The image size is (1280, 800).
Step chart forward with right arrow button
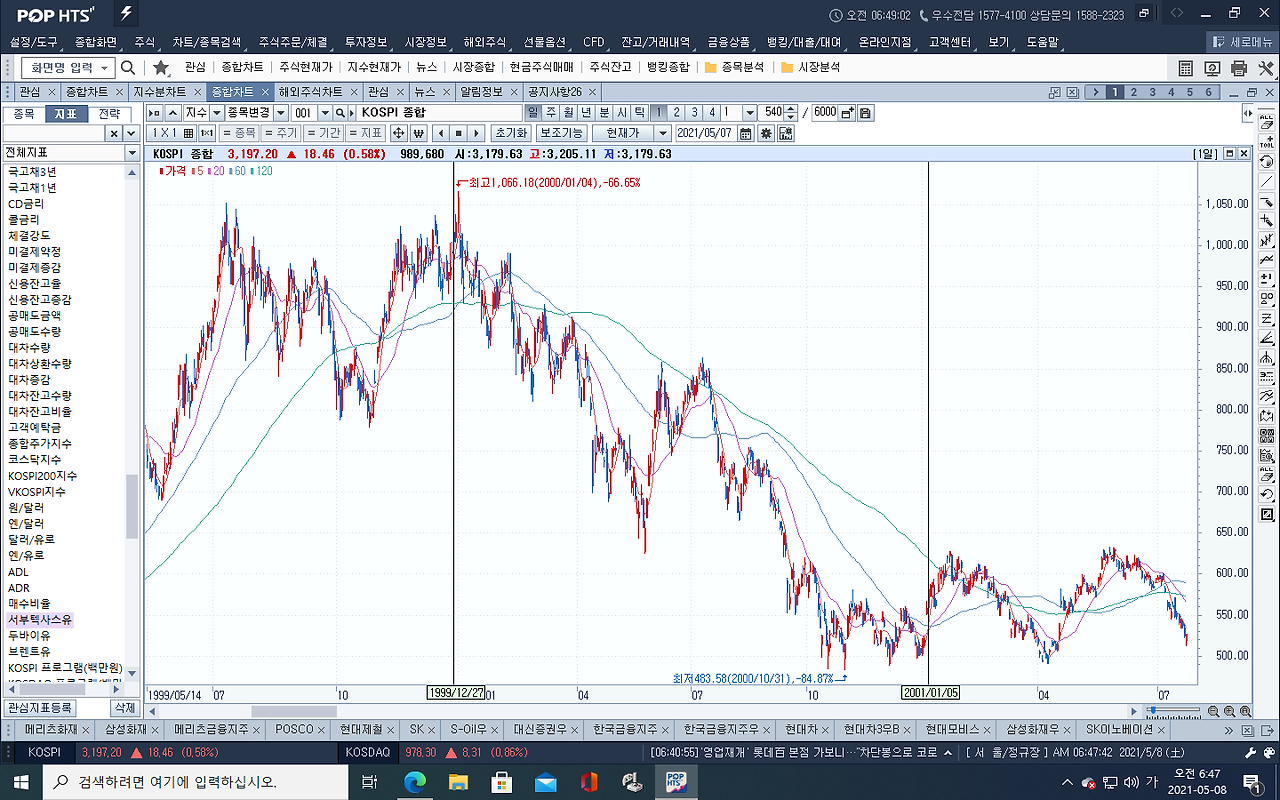(476, 133)
